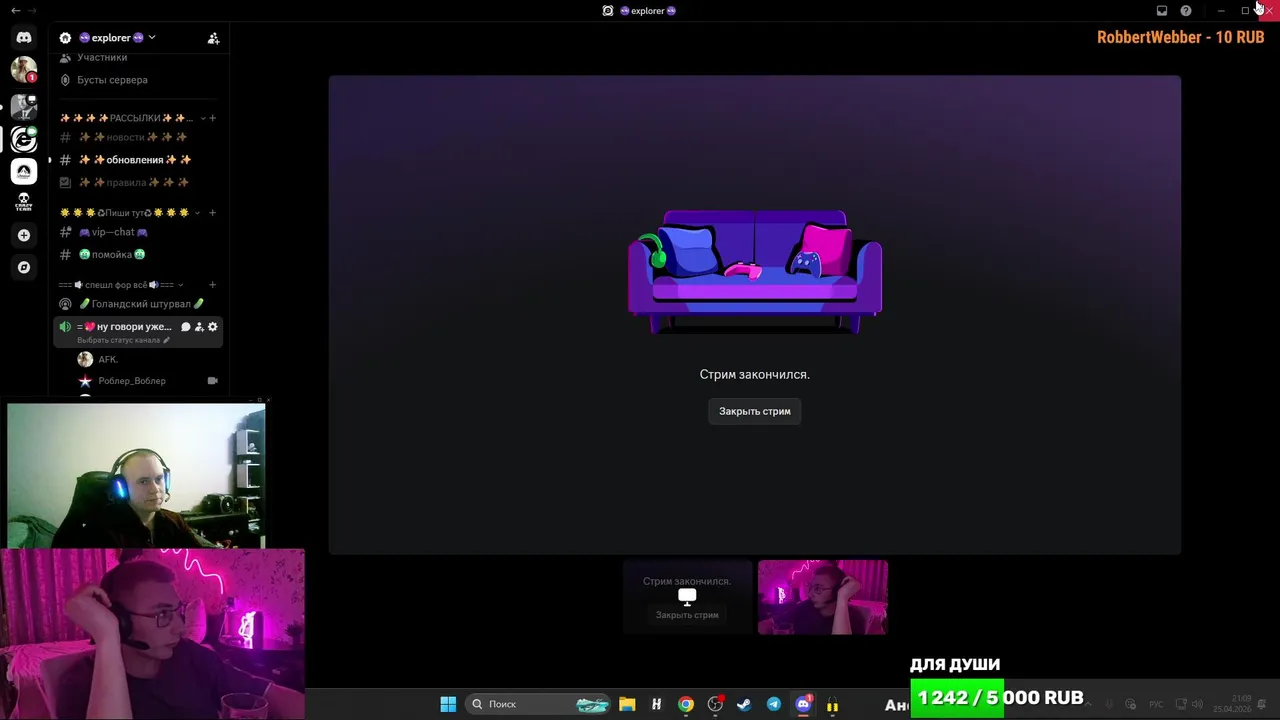Switch to Discord taskbar icon
Screen dimensions: 1280x720
[803, 704]
